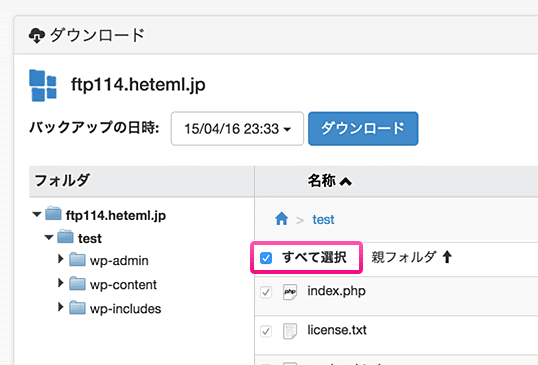Click the ダウンロード panel title text
The width and height of the screenshot is (538, 365).
tap(97, 35)
